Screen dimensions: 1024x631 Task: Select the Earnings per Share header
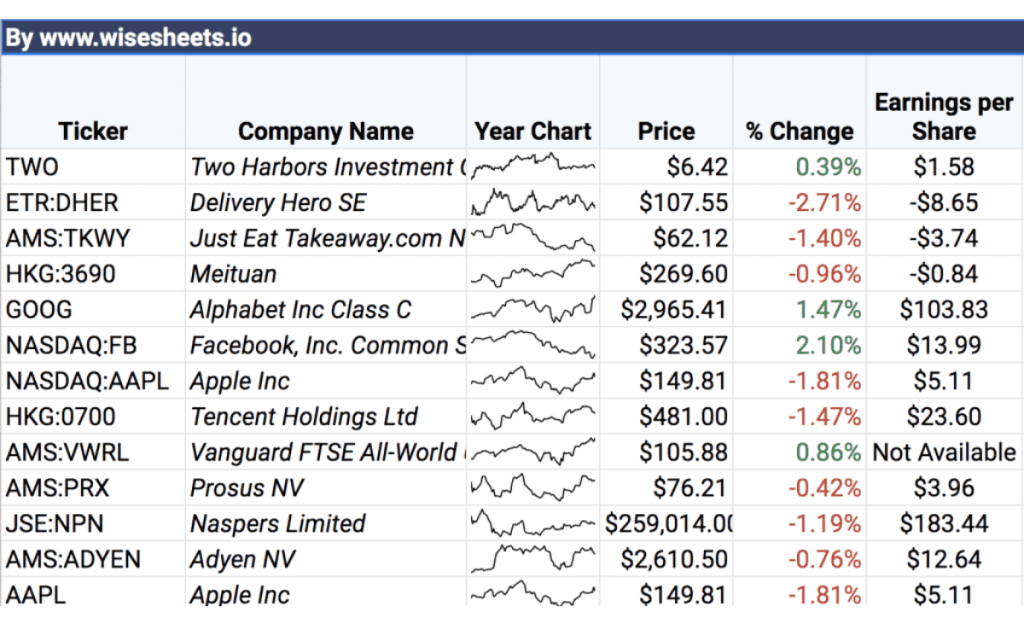point(944,116)
